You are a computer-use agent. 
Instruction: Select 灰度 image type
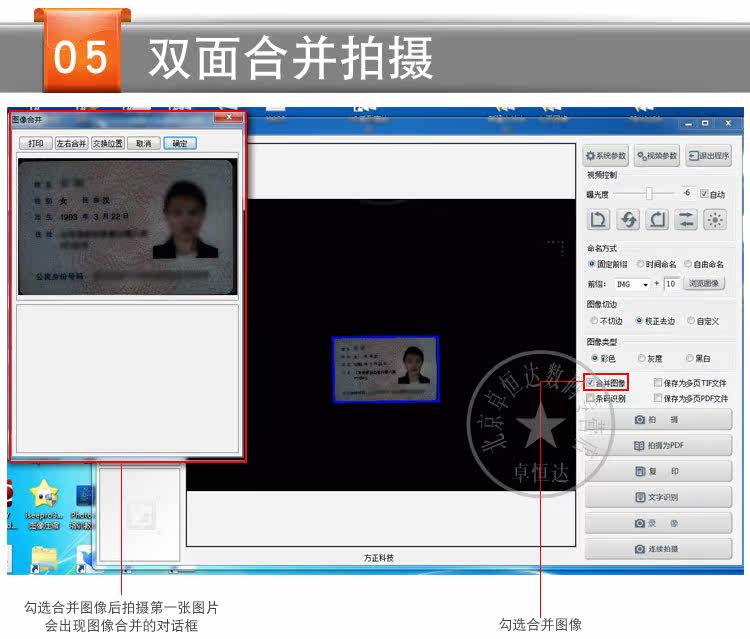pyautogui.click(x=642, y=358)
